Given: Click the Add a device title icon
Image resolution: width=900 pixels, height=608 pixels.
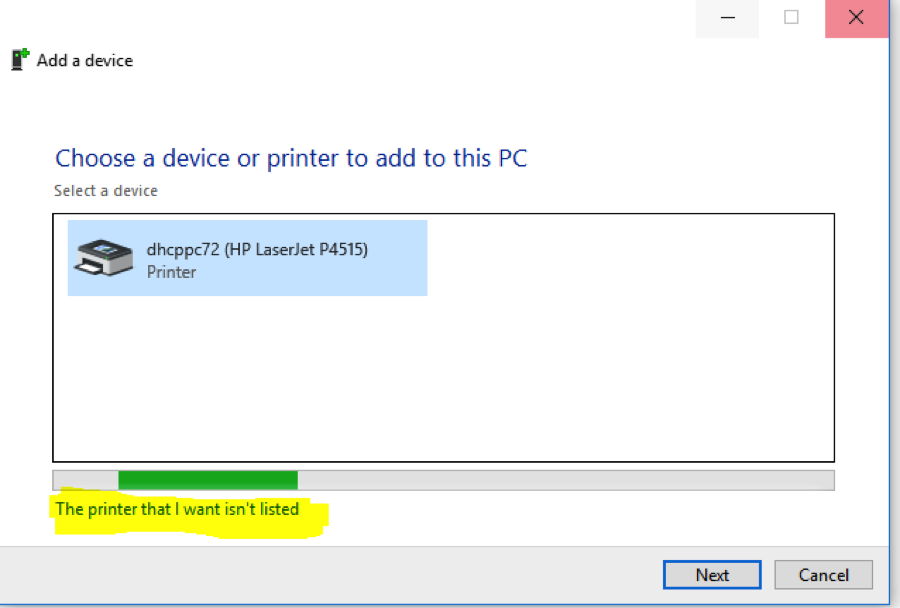Looking at the screenshot, I should 19,60.
